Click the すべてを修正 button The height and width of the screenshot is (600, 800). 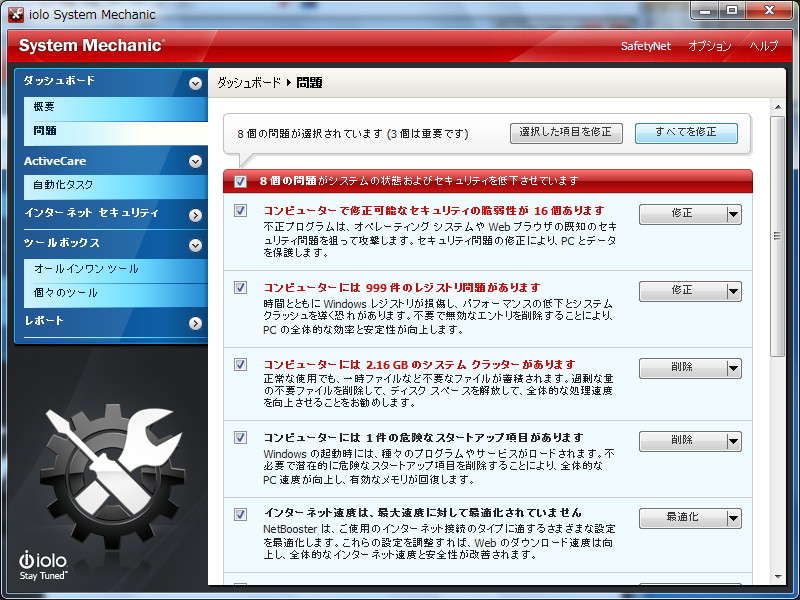(x=686, y=131)
